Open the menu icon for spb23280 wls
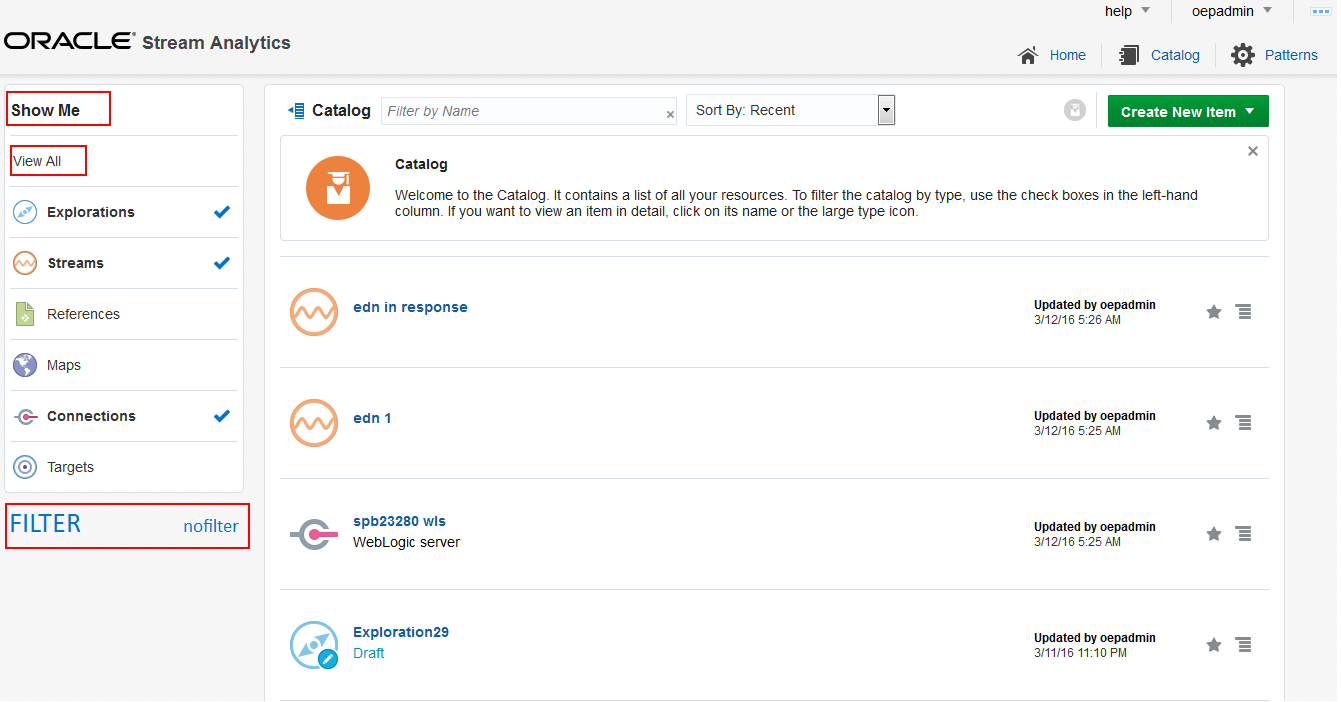Image resolution: width=1341 pixels, height=702 pixels. click(1244, 534)
